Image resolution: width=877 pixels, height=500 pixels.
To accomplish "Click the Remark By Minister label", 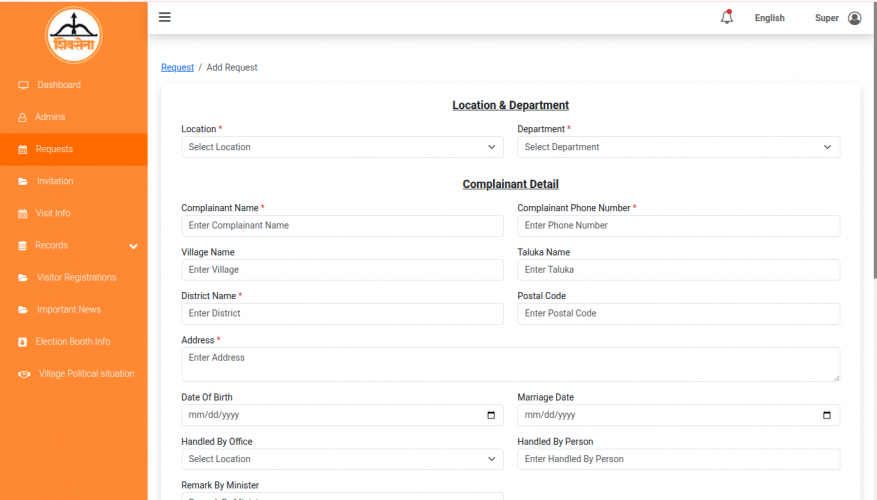I will [x=220, y=485].
